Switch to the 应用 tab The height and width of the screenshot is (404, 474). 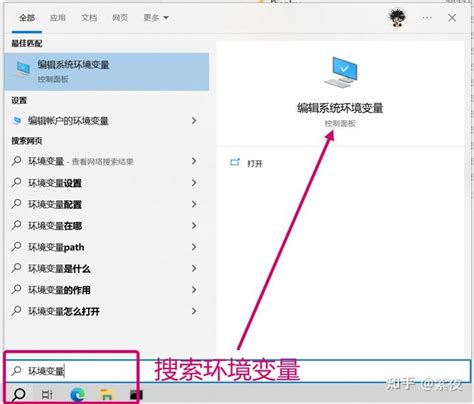tap(58, 18)
